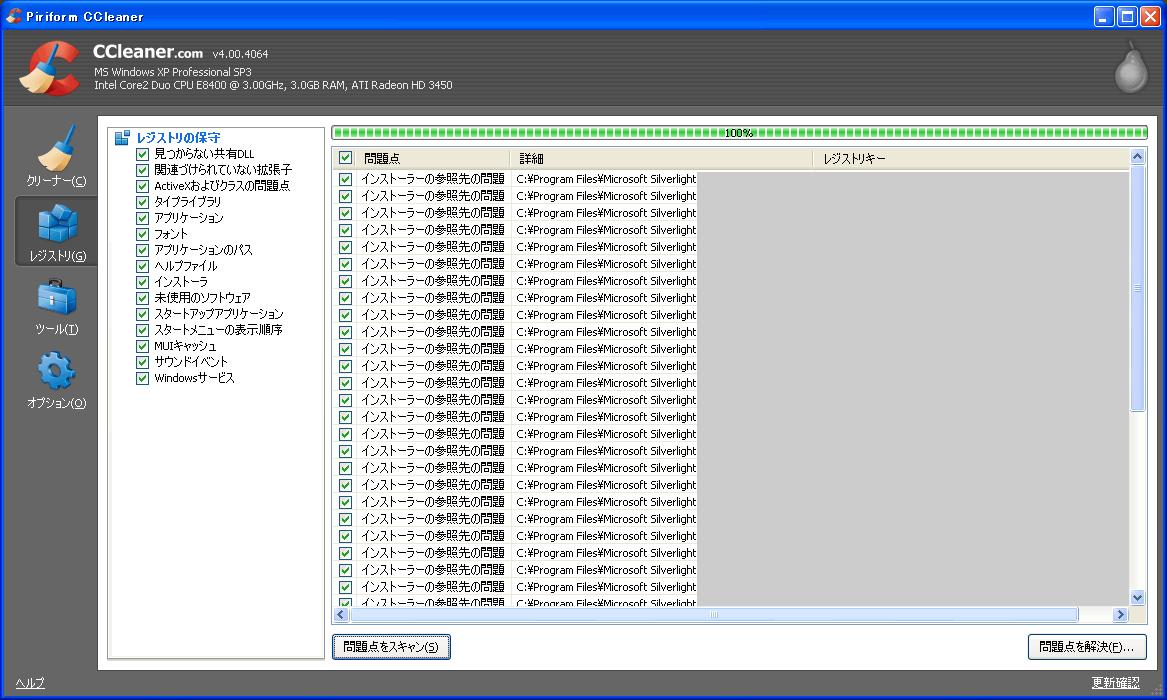Toggle 関連づけられていない拡張子 checkbox
This screenshot has height=700, width=1167.
pos(143,170)
